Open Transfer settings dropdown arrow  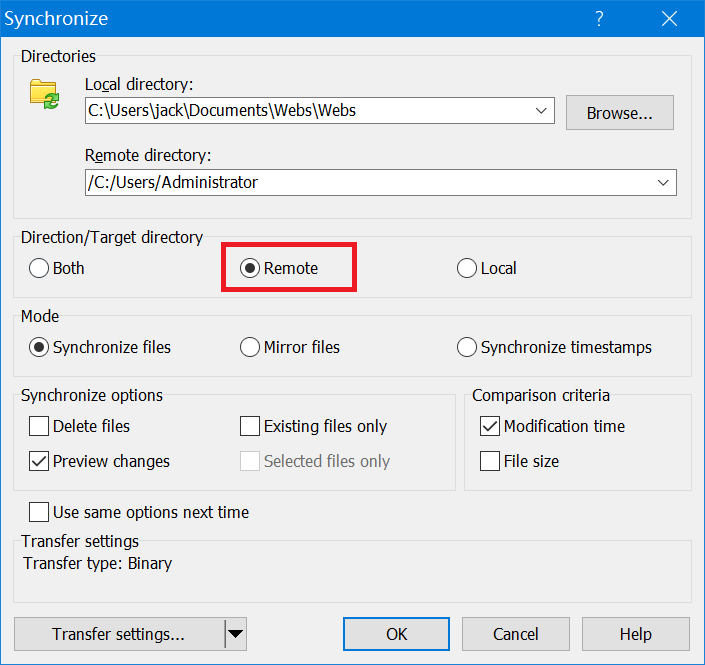235,633
